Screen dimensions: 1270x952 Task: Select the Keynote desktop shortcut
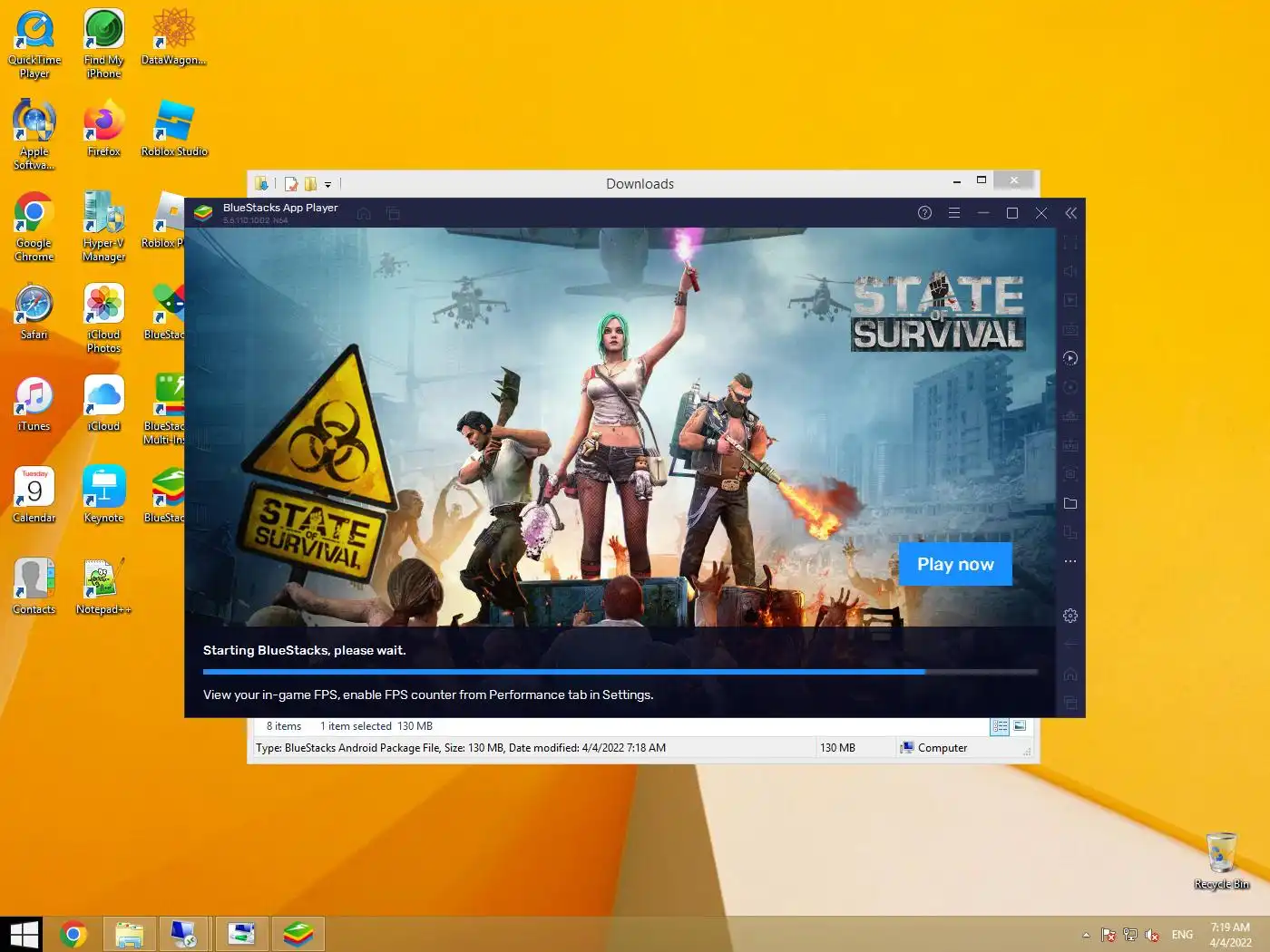click(103, 495)
